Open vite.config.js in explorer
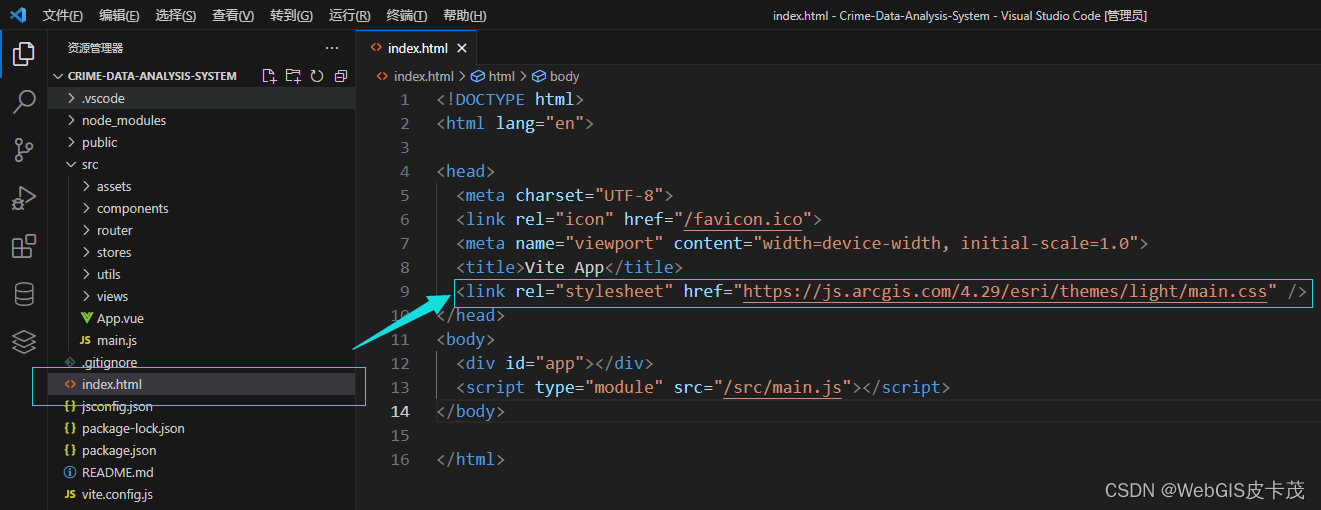The image size is (1321, 510). pyautogui.click(x=201, y=494)
